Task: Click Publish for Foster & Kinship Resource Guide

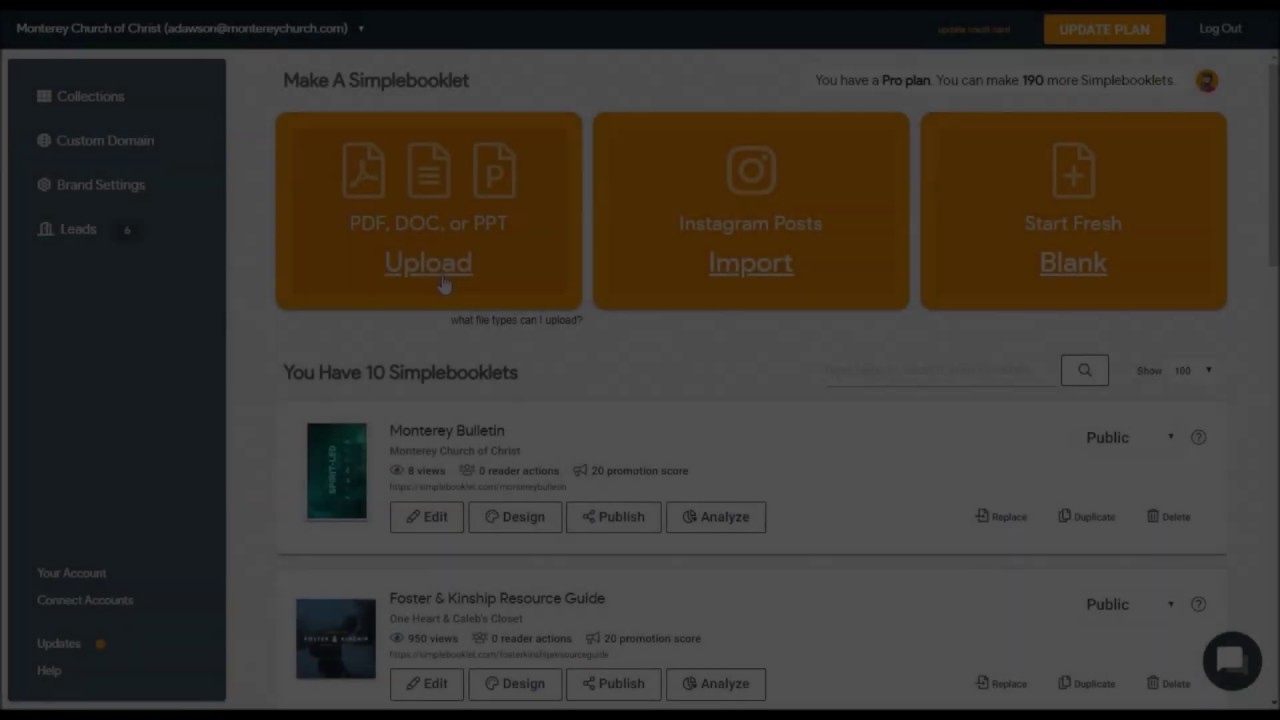Action: point(614,684)
